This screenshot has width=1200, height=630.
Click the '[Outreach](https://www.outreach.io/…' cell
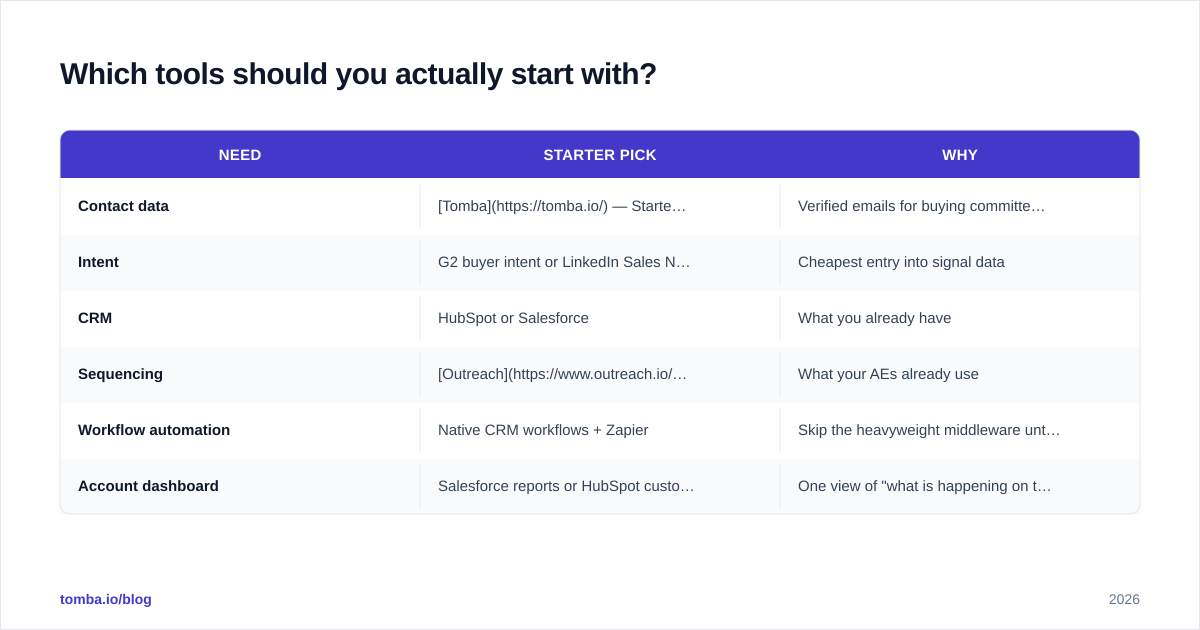(600, 374)
